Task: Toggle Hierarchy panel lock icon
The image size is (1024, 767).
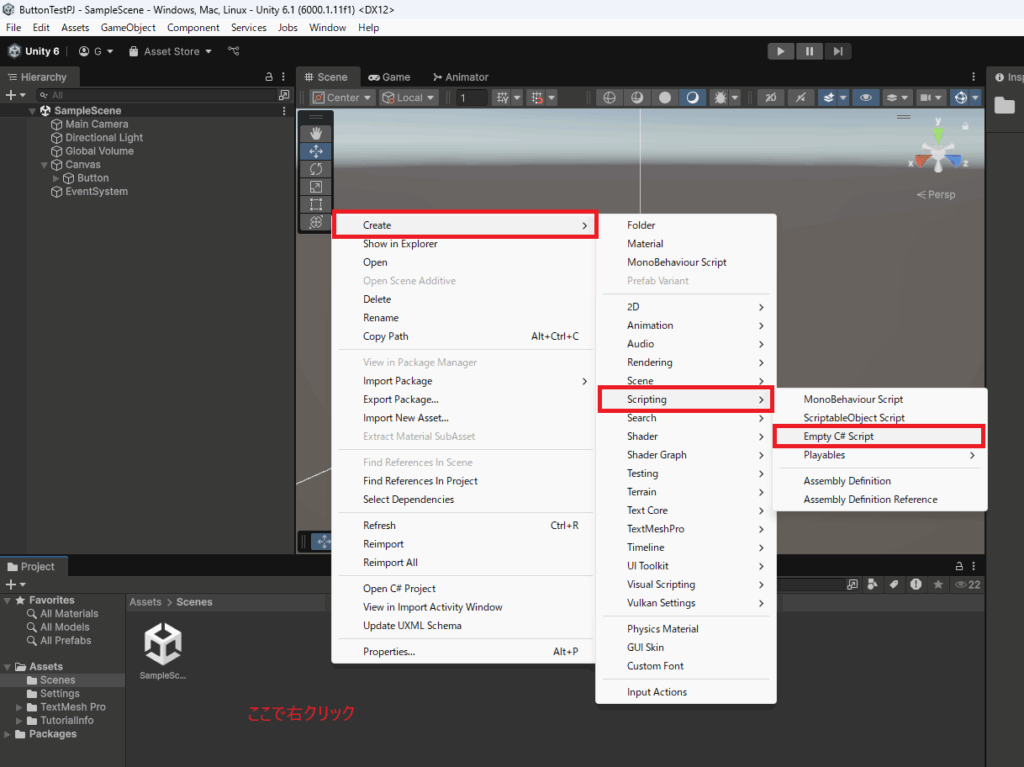Action: 268,76
